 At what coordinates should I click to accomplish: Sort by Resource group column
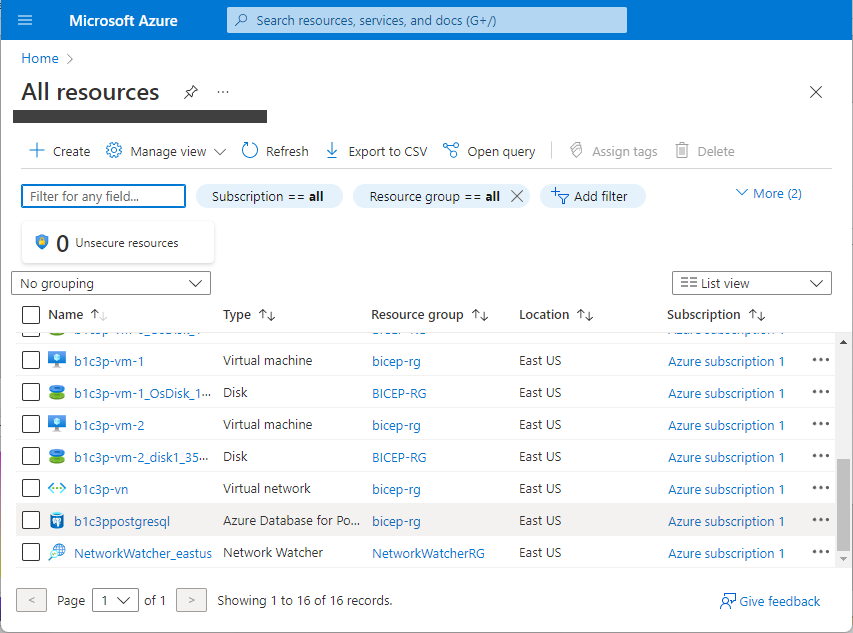430,315
